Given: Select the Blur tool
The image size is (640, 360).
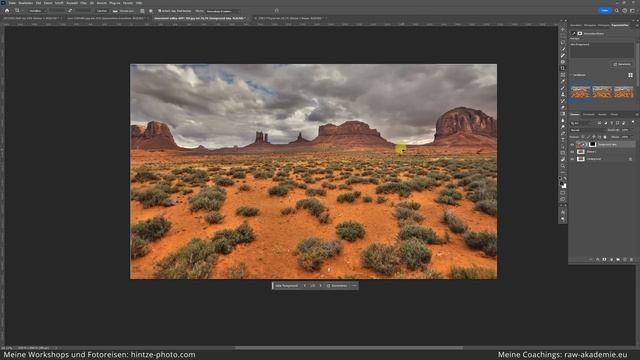Looking at the screenshot, I should pos(563,120).
